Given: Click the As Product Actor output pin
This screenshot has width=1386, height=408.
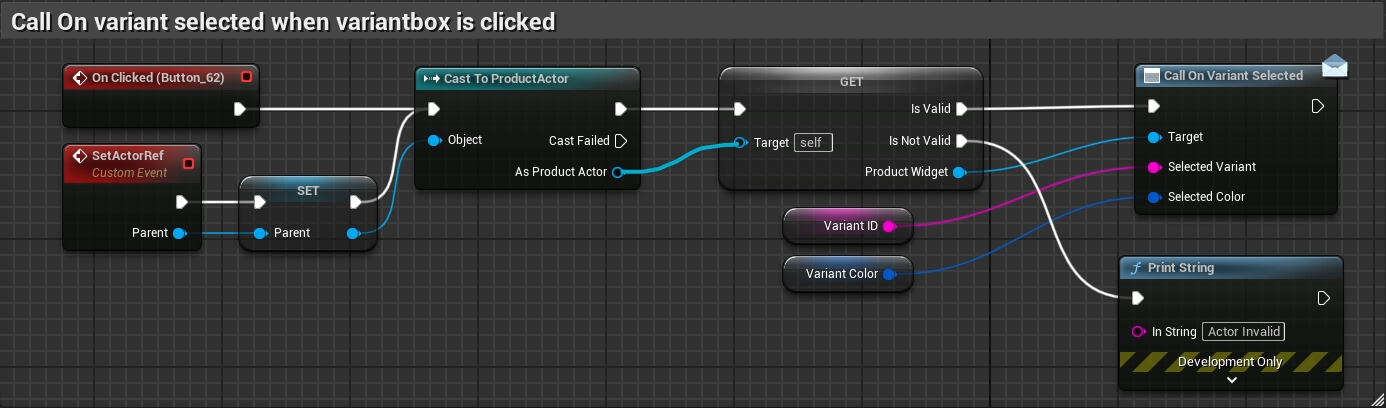Looking at the screenshot, I should pyautogui.click(x=617, y=172).
